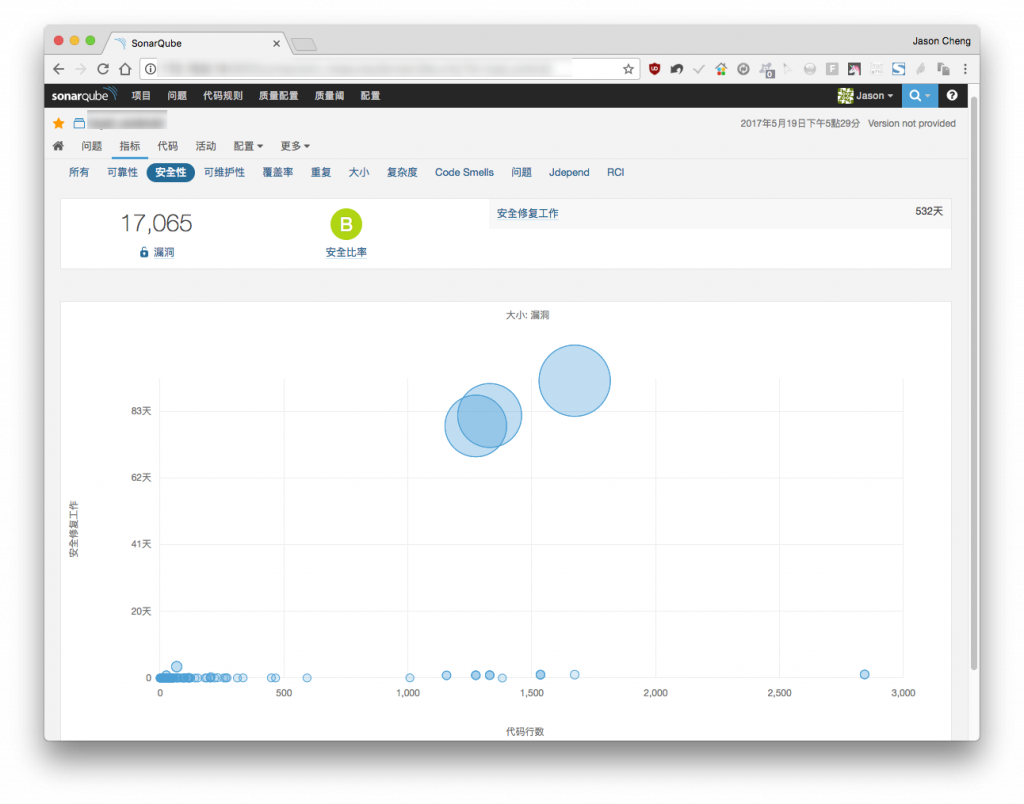Open the search magnifier dropdown

pos(920,95)
